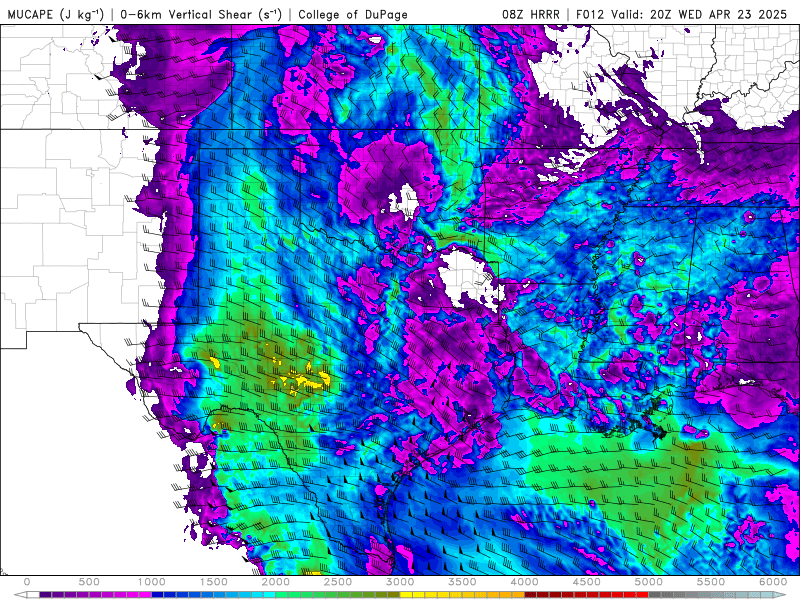
Task: Click the colorbar label 1000
Action: [x=152, y=582]
